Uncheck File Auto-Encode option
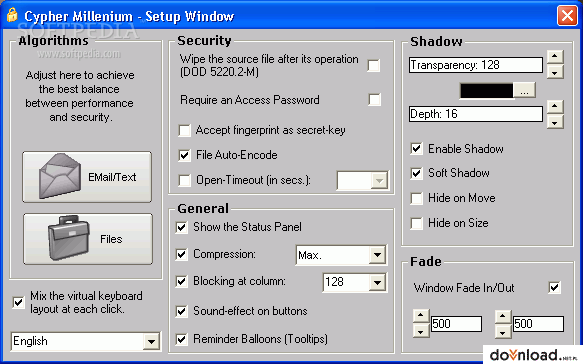The height and width of the screenshot is (364, 583). coord(184,155)
